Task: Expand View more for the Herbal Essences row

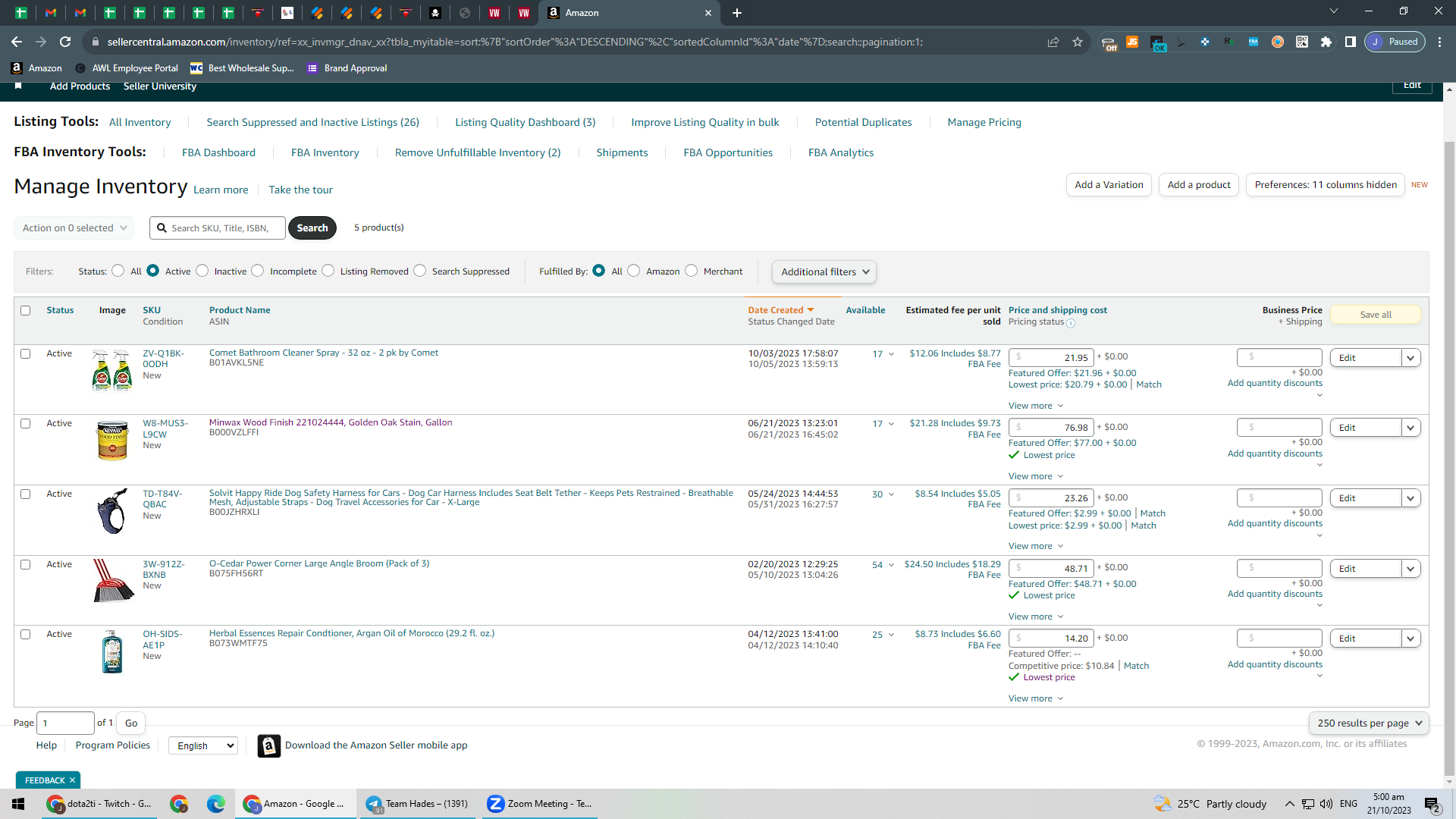Action: pos(1036,698)
